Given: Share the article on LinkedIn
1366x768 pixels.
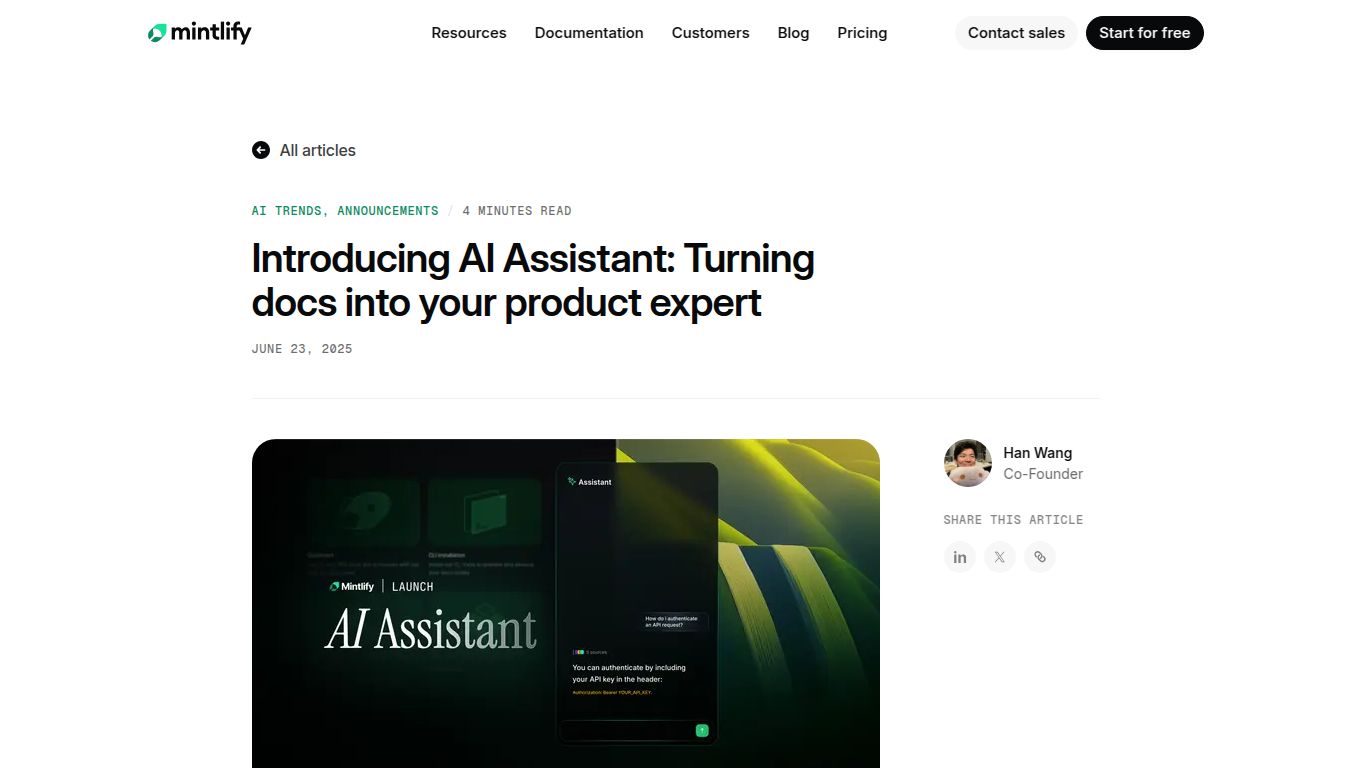Looking at the screenshot, I should pos(959,557).
